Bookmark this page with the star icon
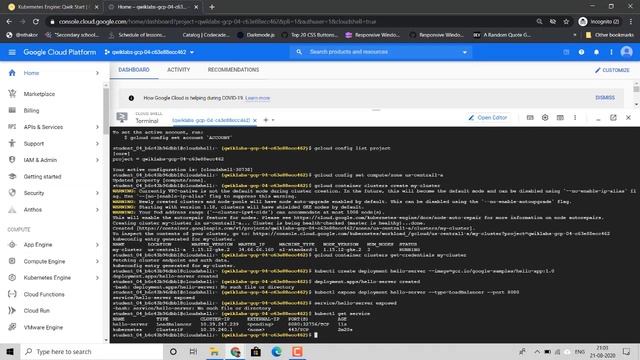Image resolution: width=640 pixels, height=360 pixels. [x=566, y=22]
